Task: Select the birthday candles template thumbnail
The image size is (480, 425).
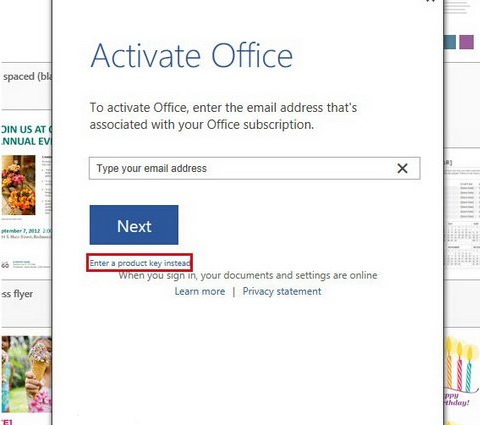Action: pyautogui.click(x=462, y=372)
